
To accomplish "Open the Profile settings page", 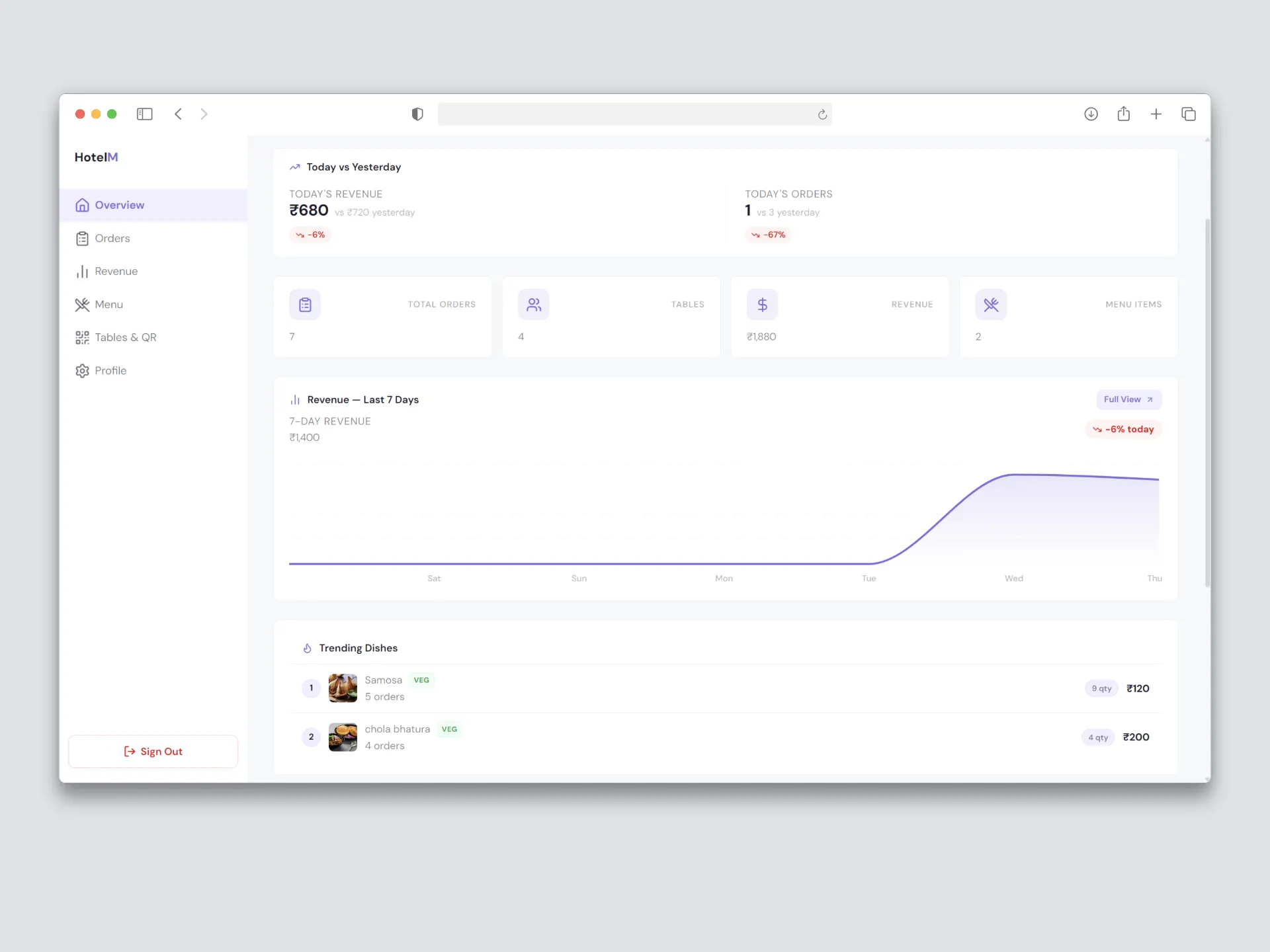I will [x=153, y=370].
